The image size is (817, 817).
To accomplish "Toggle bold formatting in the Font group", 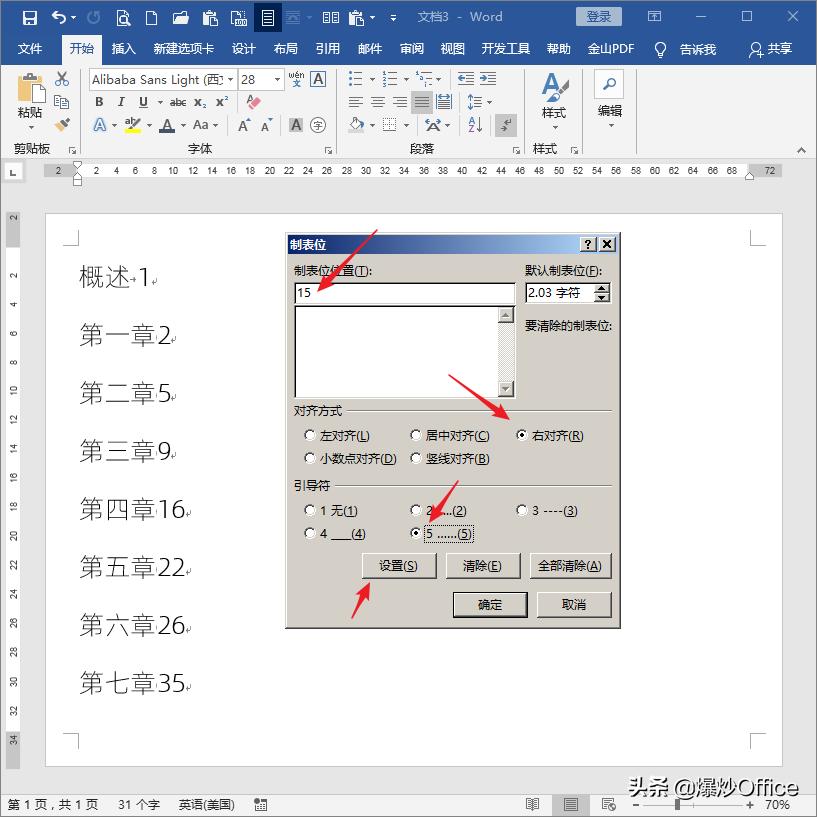I will pyautogui.click(x=98, y=102).
